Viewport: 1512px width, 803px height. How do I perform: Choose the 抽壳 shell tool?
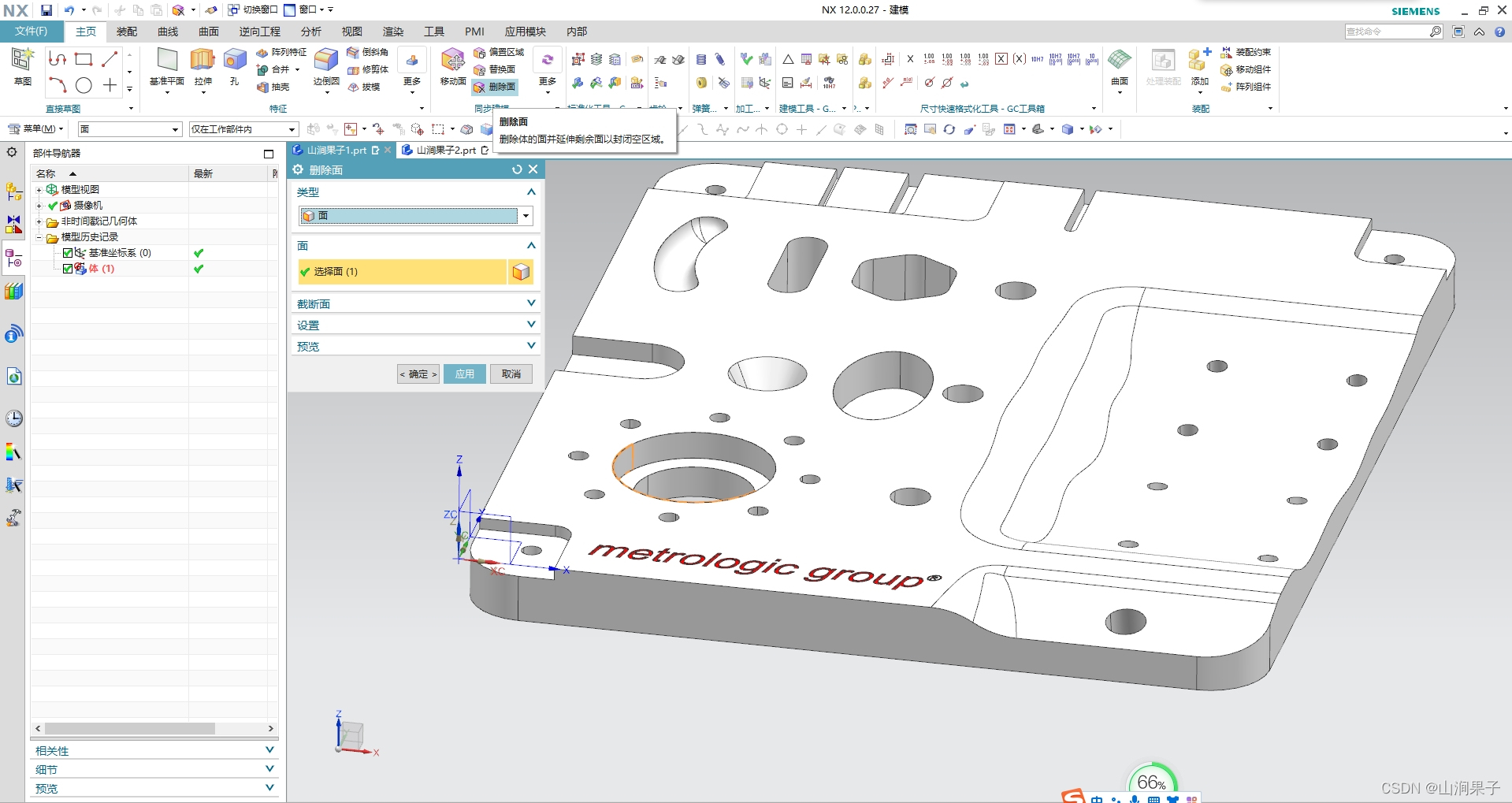tap(273, 87)
